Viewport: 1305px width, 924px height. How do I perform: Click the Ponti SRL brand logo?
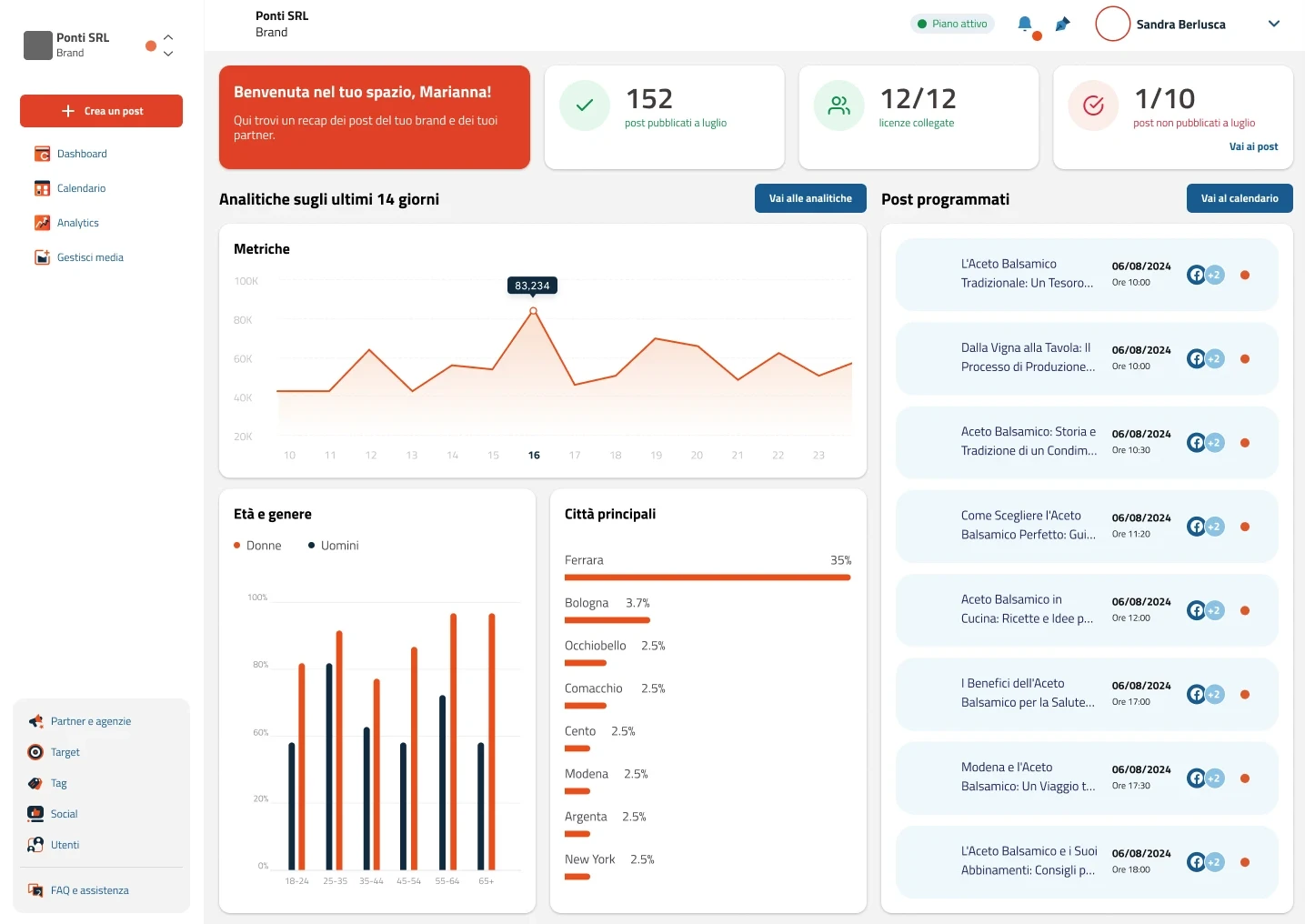click(37, 45)
